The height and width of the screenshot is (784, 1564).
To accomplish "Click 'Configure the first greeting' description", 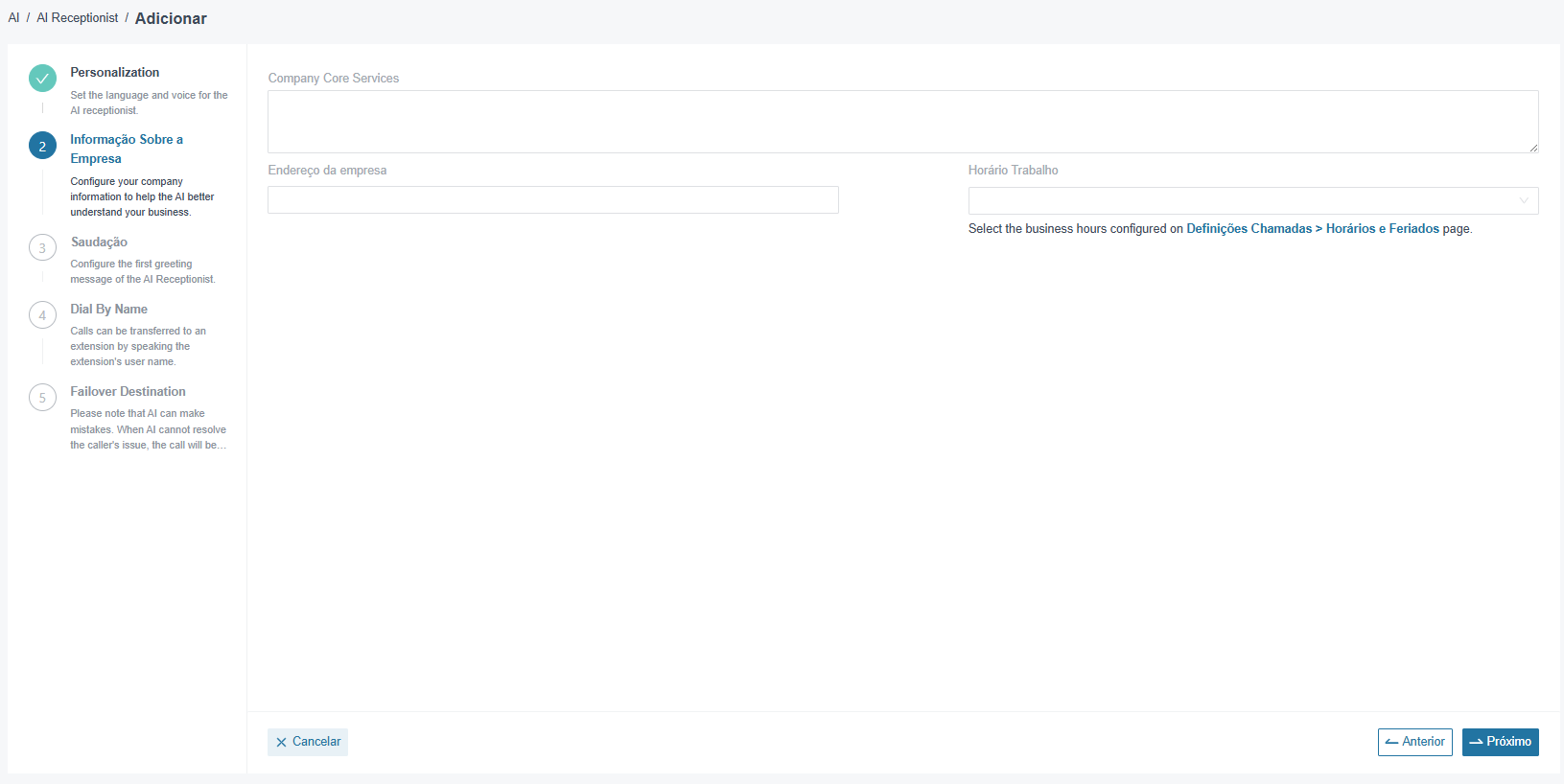I will click(x=143, y=271).
